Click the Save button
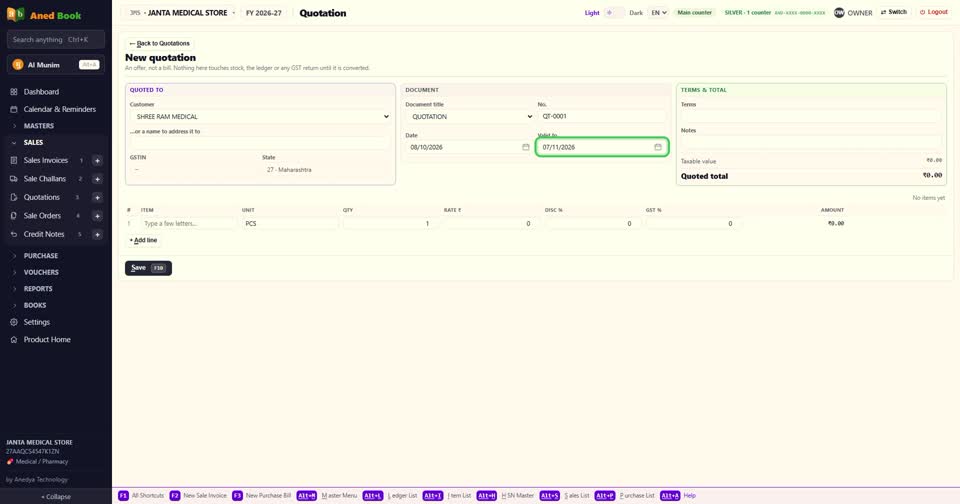Image resolution: width=960 pixels, height=504 pixels. coord(148,268)
